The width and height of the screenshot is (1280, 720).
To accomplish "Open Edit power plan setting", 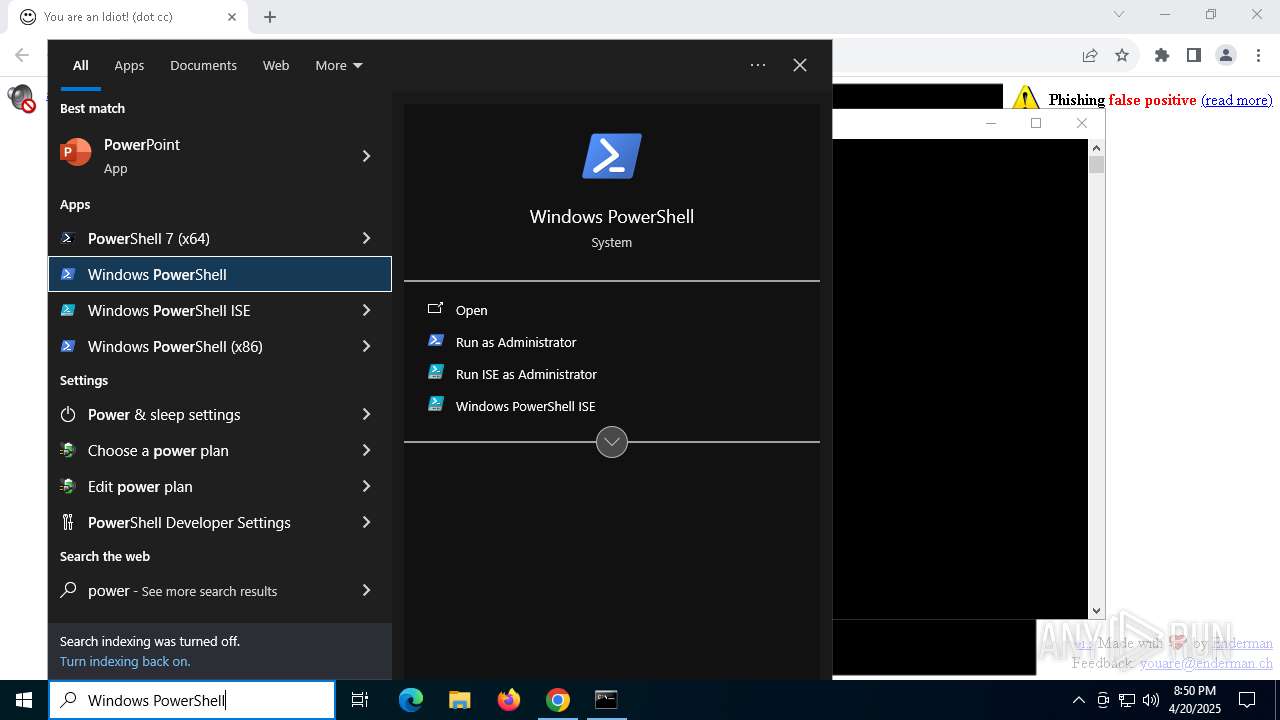I will [220, 486].
